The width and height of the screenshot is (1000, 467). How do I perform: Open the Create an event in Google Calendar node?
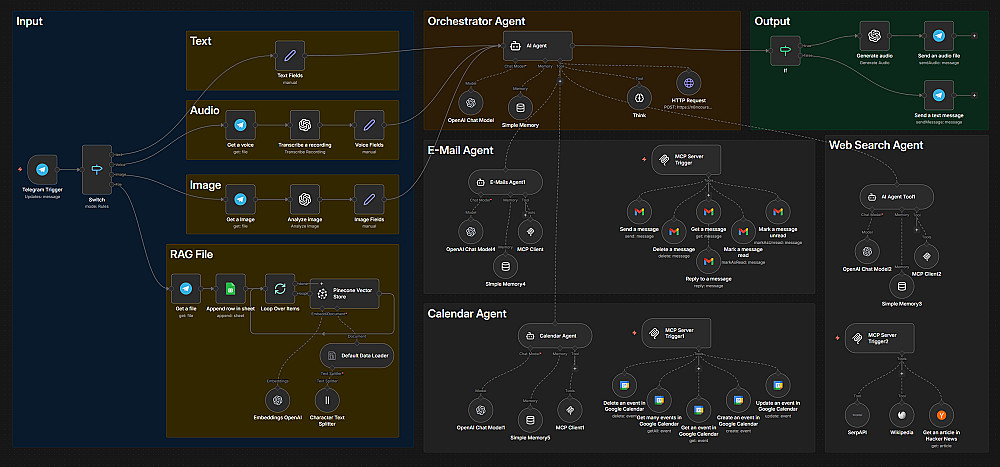pos(739,400)
